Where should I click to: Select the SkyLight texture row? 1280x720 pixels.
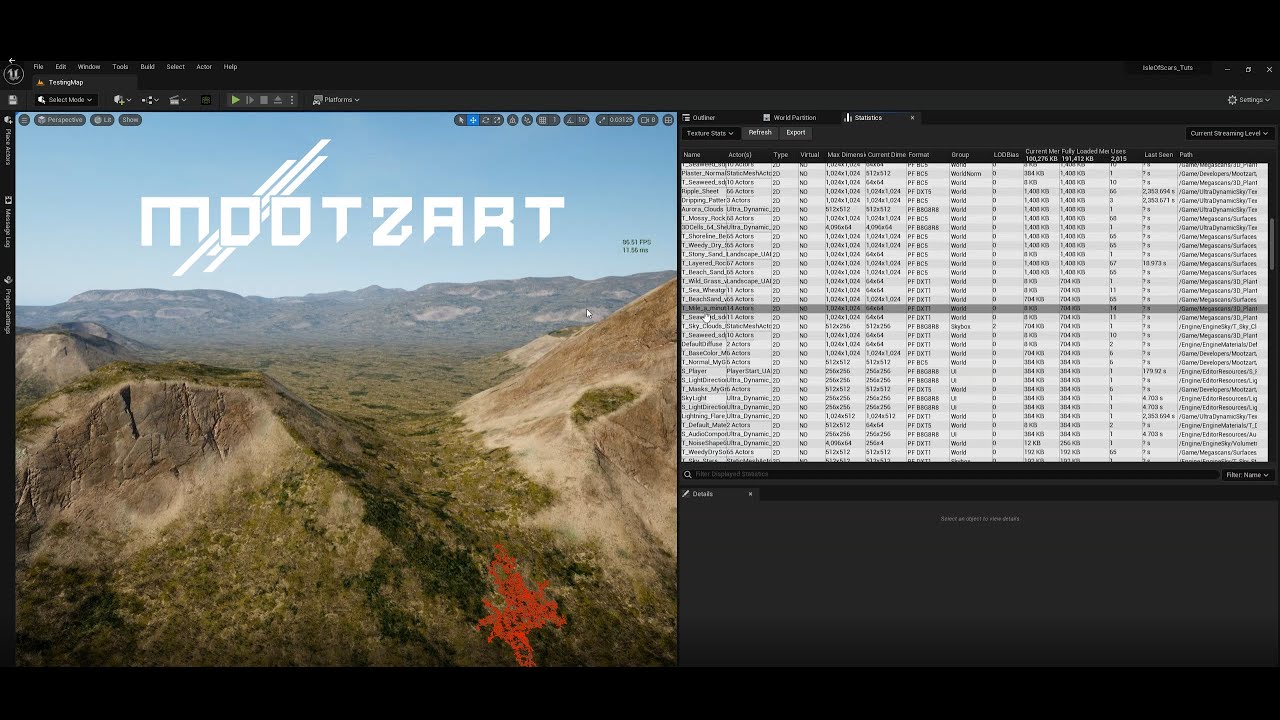[x=974, y=398]
